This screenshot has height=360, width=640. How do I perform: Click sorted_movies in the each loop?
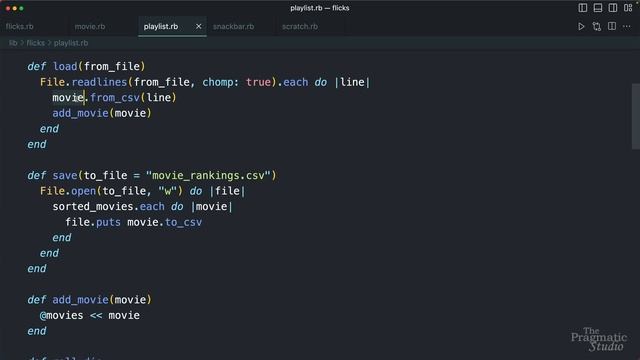93,207
